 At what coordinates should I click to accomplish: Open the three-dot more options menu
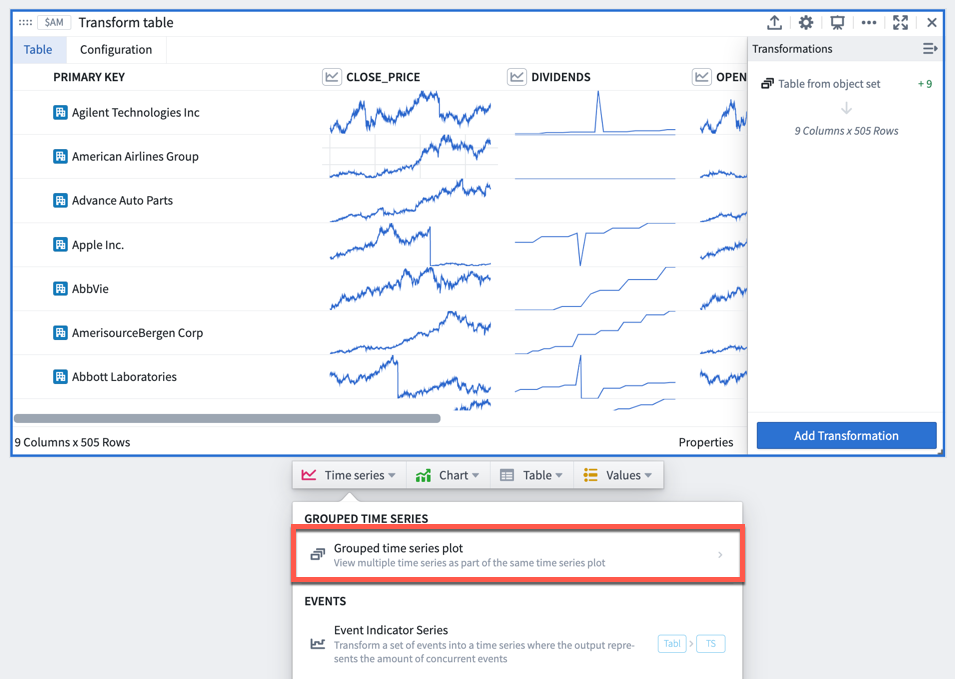coord(869,23)
